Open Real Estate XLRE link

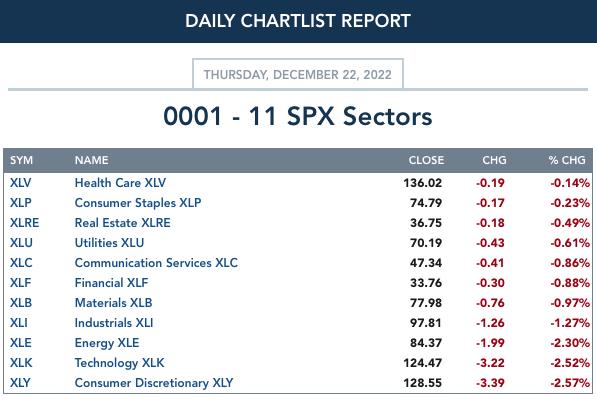(x=123, y=223)
